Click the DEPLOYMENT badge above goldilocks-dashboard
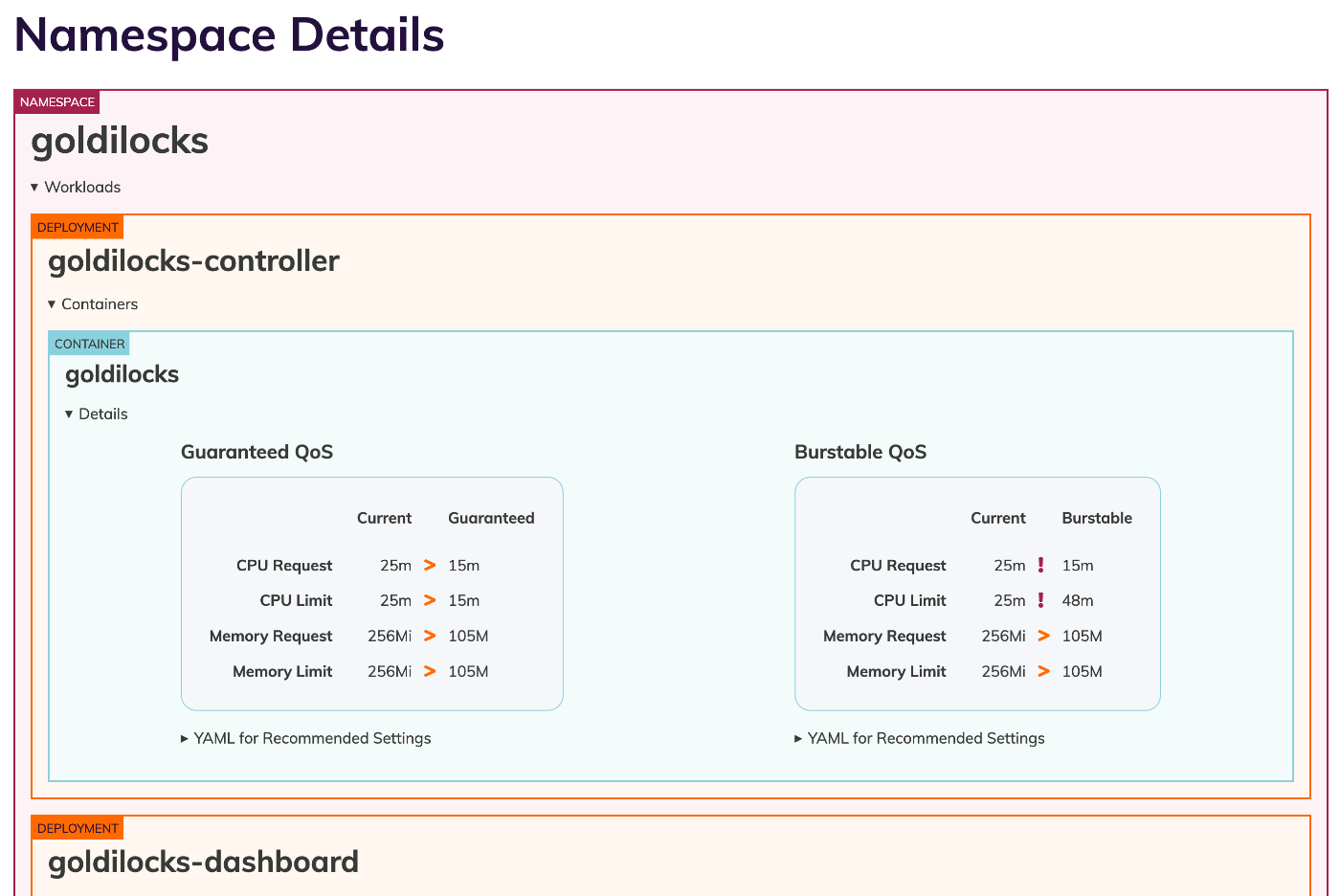This screenshot has height=896, width=1340. click(x=78, y=828)
